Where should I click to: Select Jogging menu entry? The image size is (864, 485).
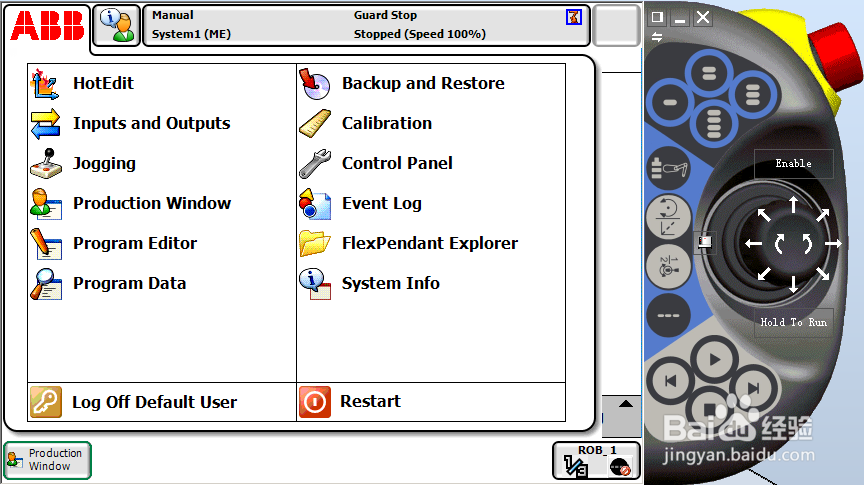pyautogui.click(x=104, y=164)
